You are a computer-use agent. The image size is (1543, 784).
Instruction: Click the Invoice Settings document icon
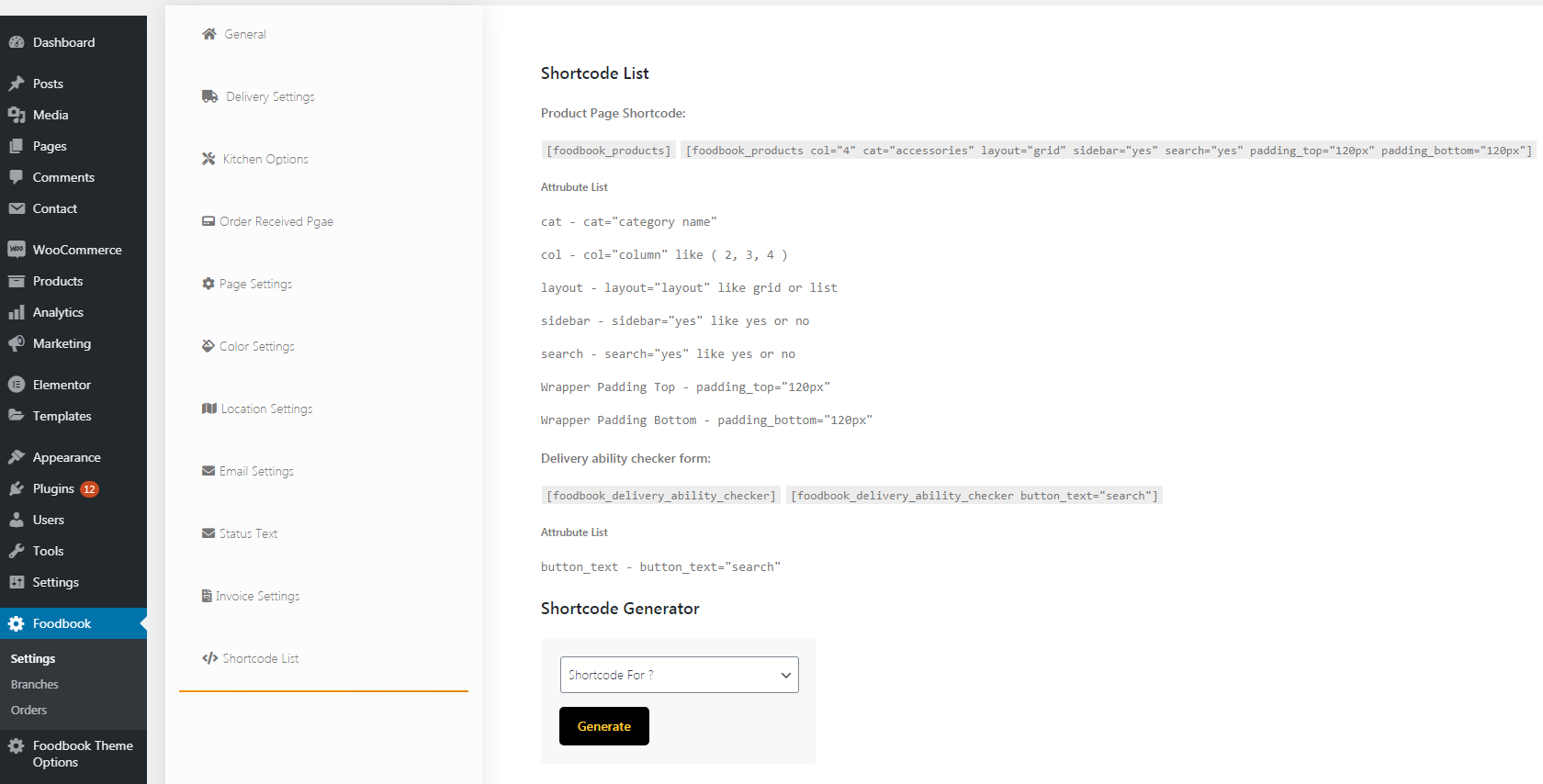coord(207,596)
